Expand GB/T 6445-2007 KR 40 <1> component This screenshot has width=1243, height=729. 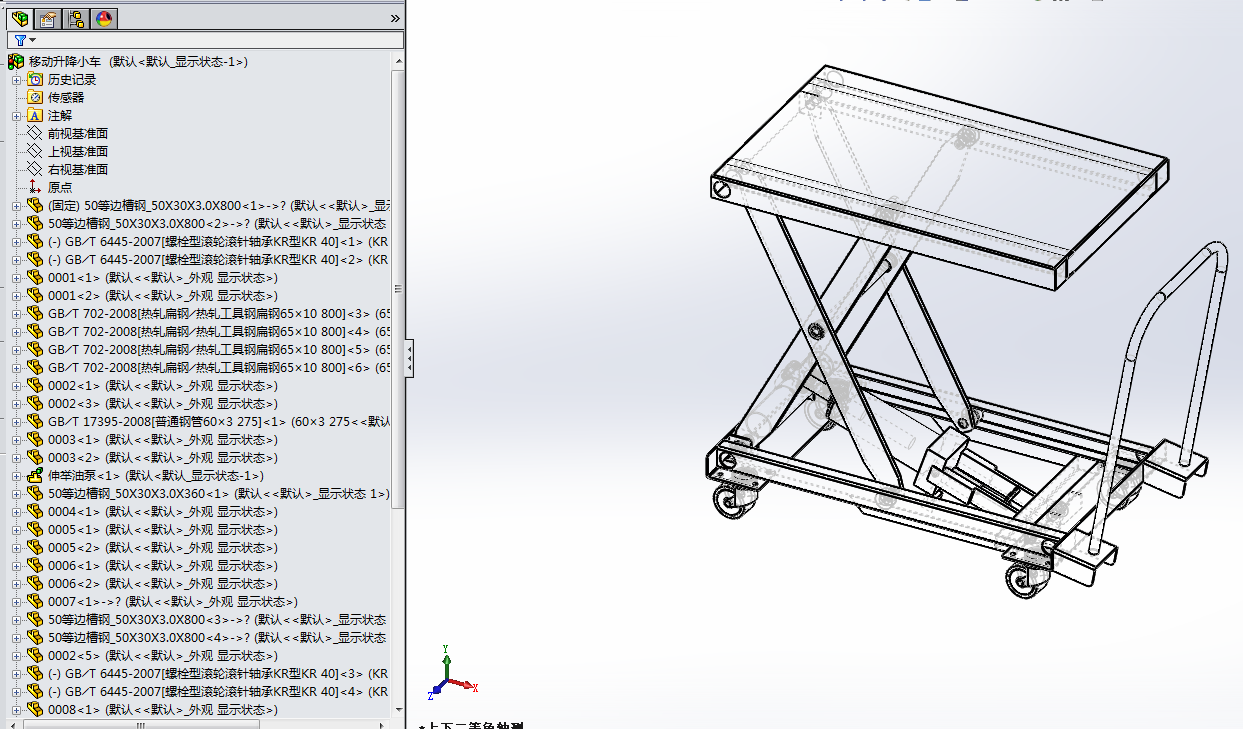pyautogui.click(x=16, y=242)
